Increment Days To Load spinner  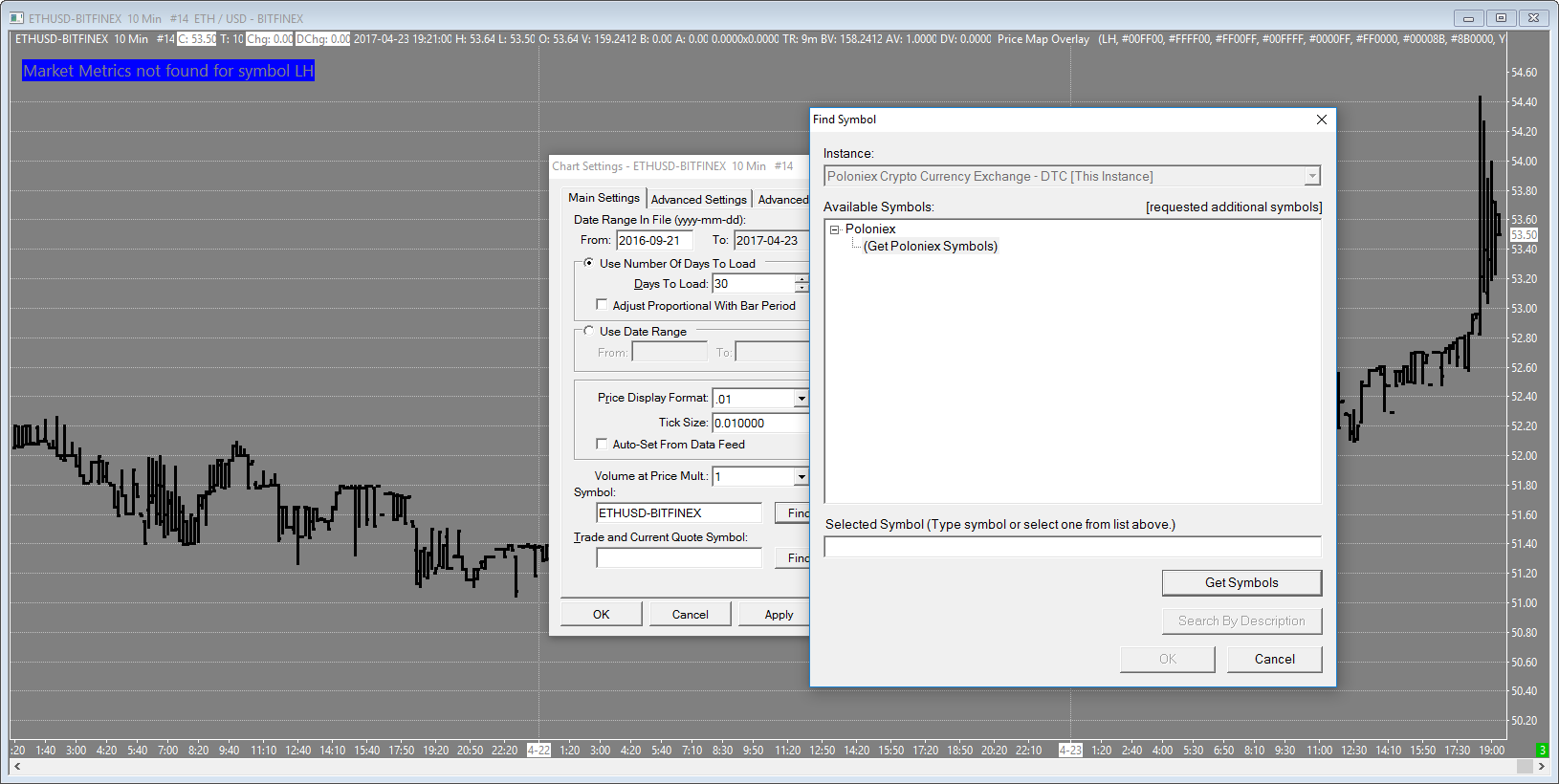tap(801, 279)
